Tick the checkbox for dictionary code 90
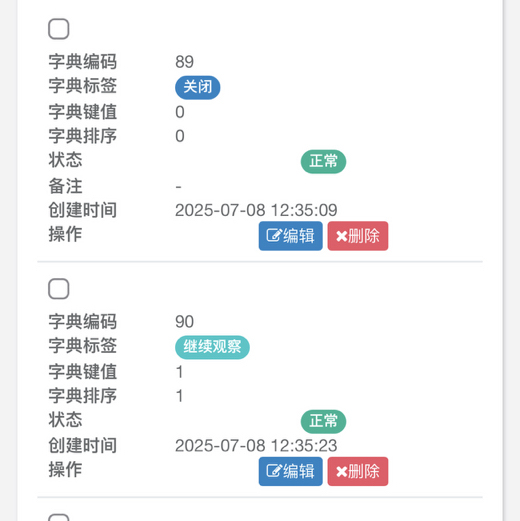Image resolution: width=520 pixels, height=521 pixels. 59,289
